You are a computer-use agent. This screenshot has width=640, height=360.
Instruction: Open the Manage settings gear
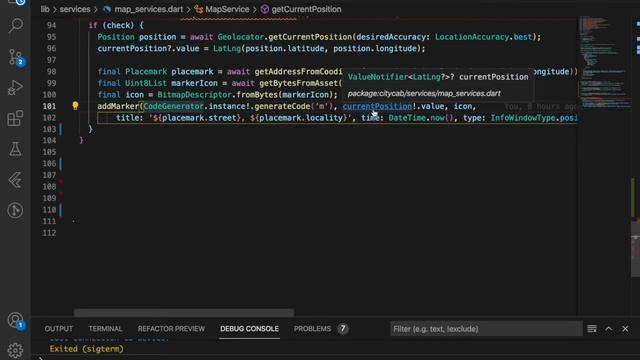(x=15, y=350)
